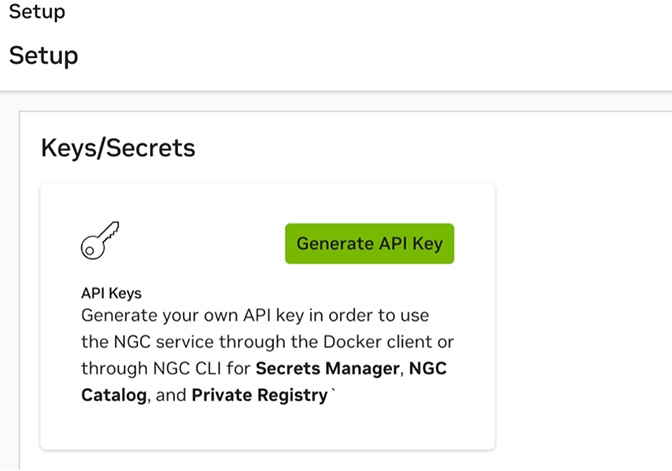Screen dimensions: 672x471
Task: Click the small Setup breadcrumb at top
Action: coord(37,12)
